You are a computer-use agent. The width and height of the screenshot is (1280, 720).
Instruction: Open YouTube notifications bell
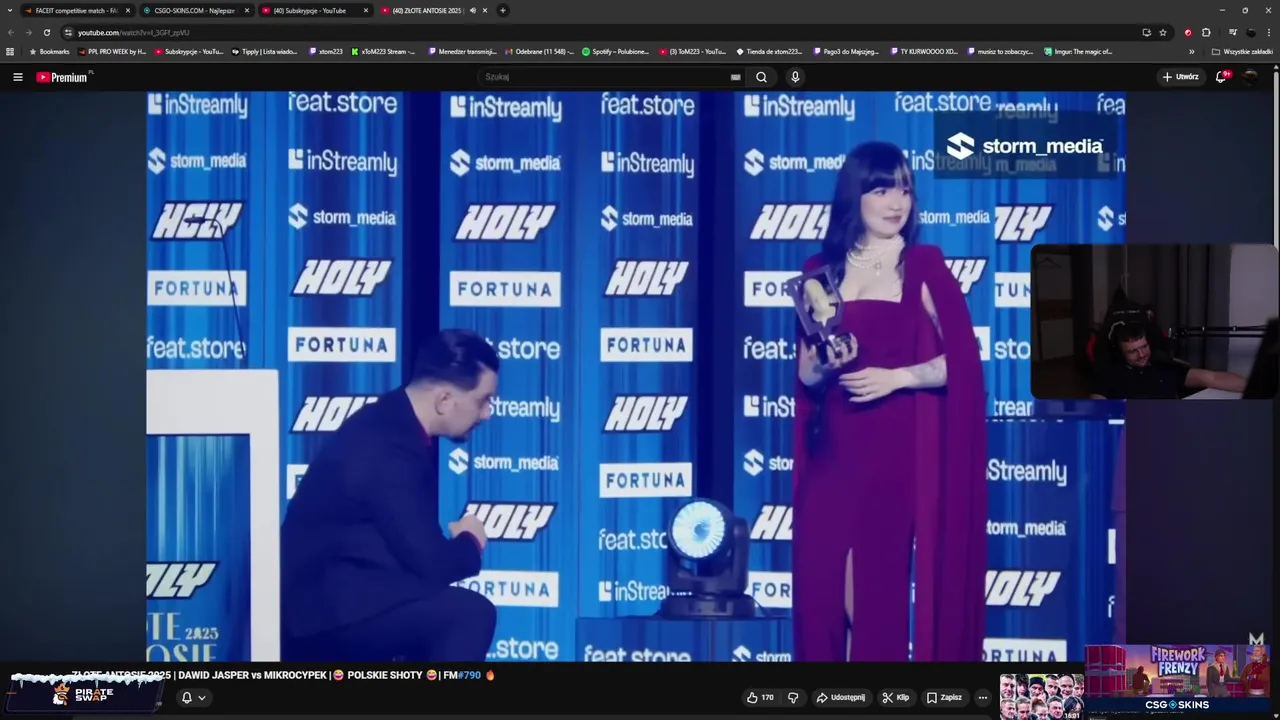[x=1222, y=77]
